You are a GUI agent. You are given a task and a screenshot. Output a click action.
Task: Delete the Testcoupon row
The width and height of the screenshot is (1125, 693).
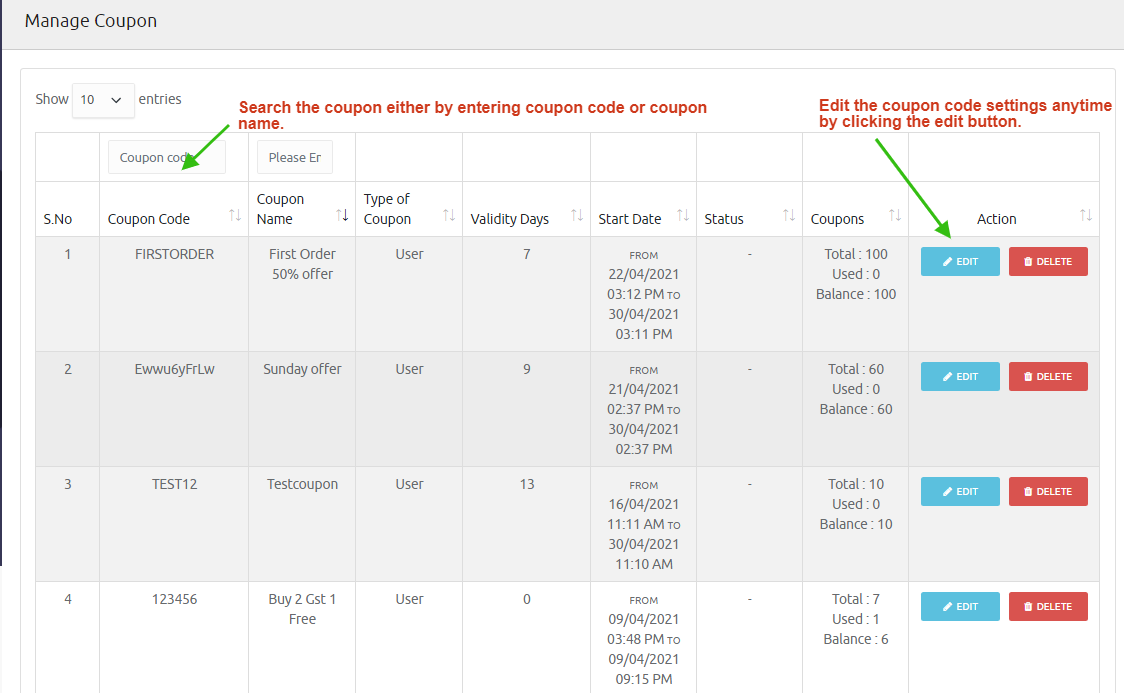(x=1048, y=492)
